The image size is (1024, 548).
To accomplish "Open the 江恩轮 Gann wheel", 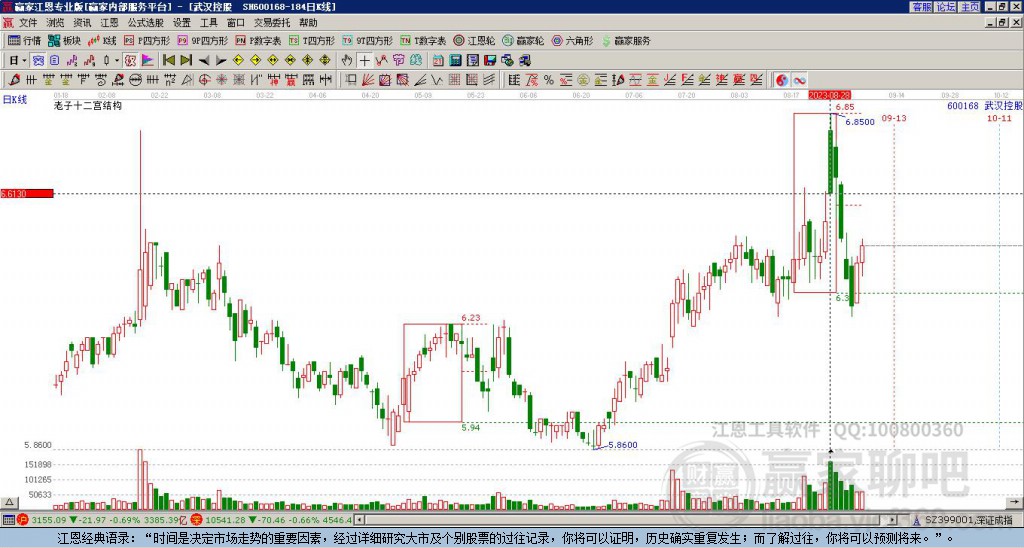I will point(475,40).
